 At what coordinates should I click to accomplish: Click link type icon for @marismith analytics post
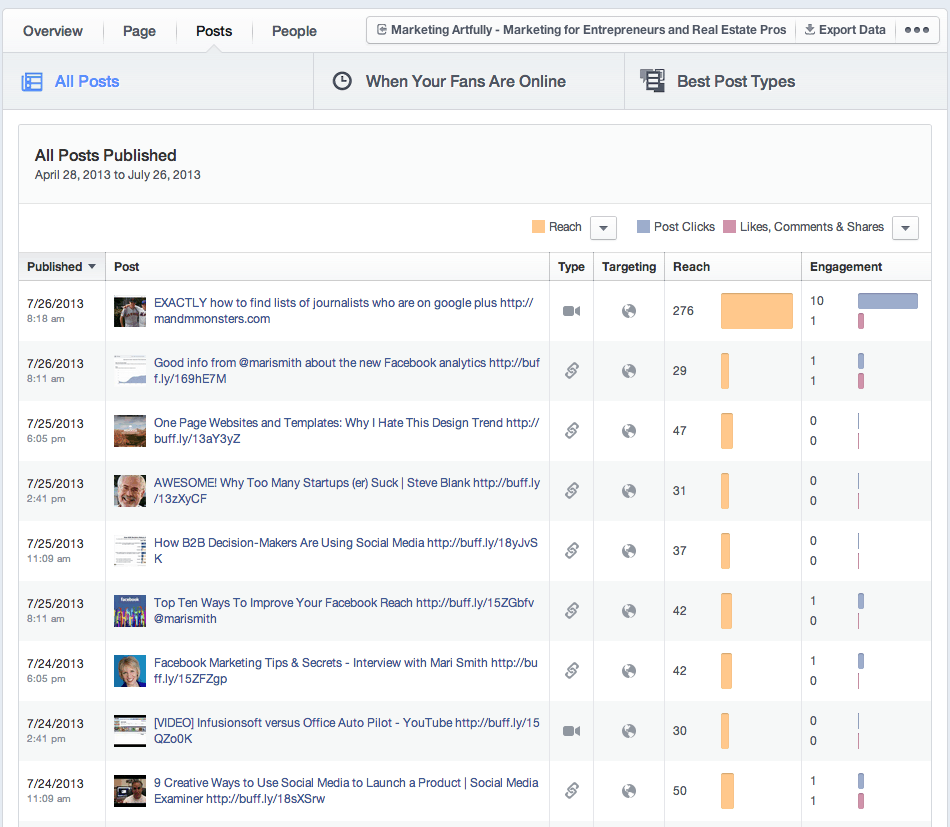[x=571, y=370]
